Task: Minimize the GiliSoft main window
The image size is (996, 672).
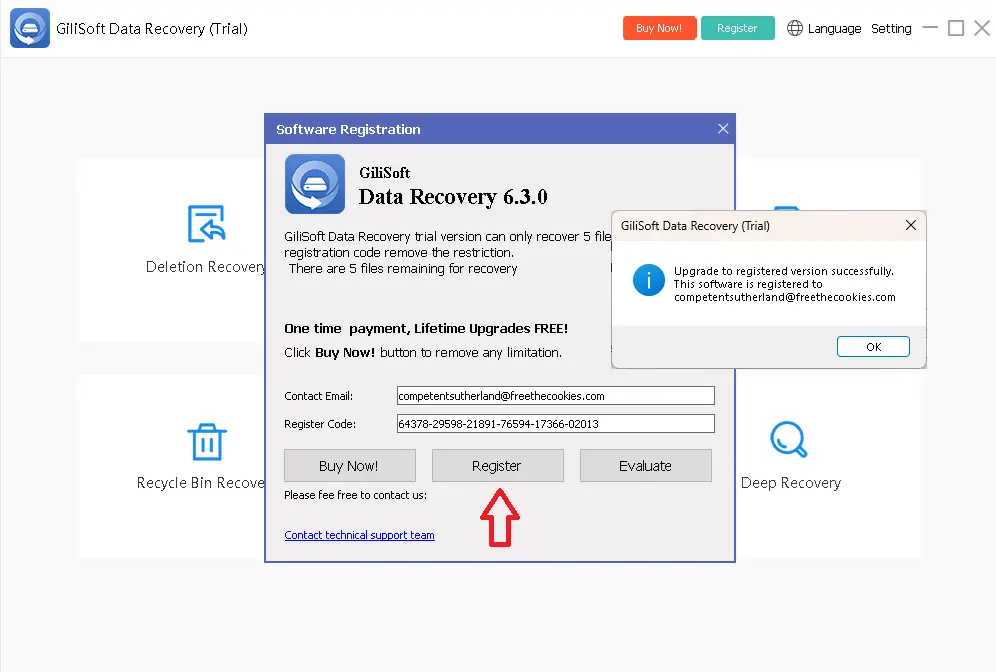Action: (929, 28)
